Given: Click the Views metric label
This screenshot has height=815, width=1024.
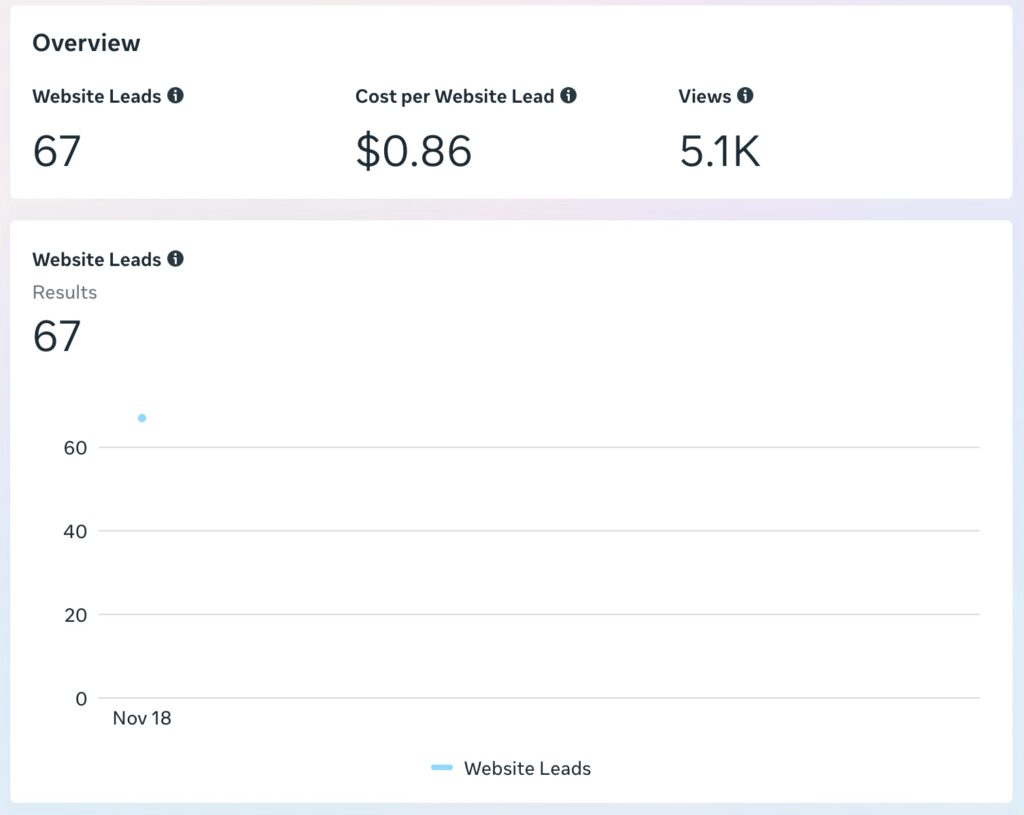Looking at the screenshot, I should pos(704,97).
